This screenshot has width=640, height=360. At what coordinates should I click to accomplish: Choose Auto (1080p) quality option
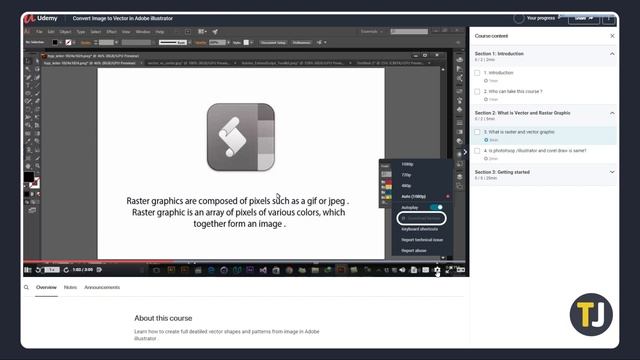413,196
